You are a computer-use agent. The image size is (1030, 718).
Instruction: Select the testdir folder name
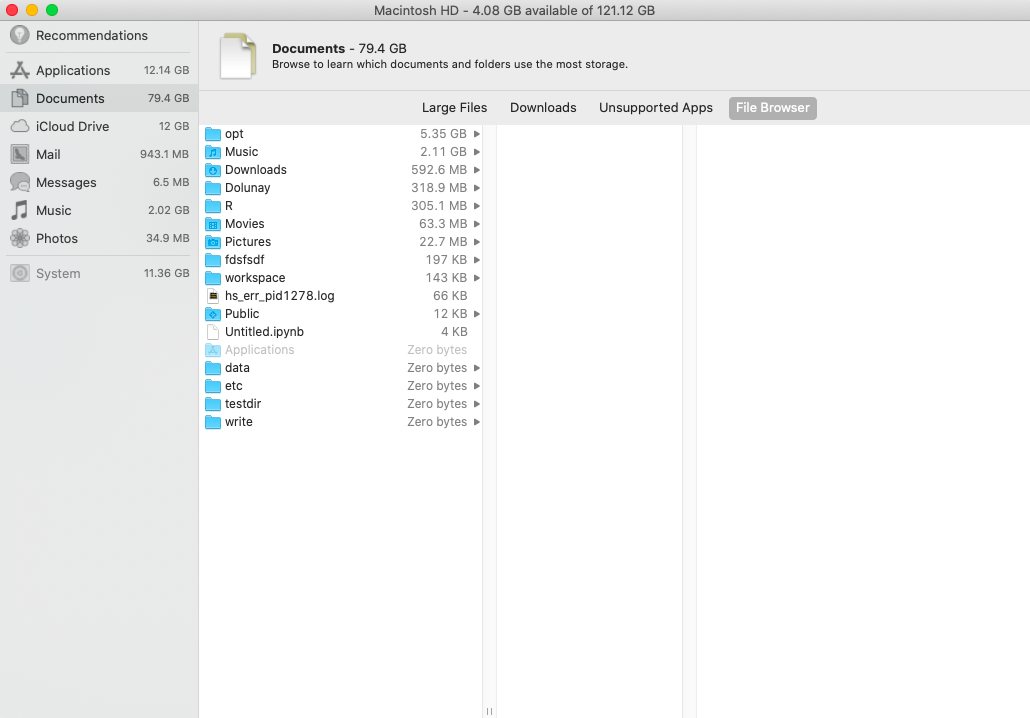[242, 404]
